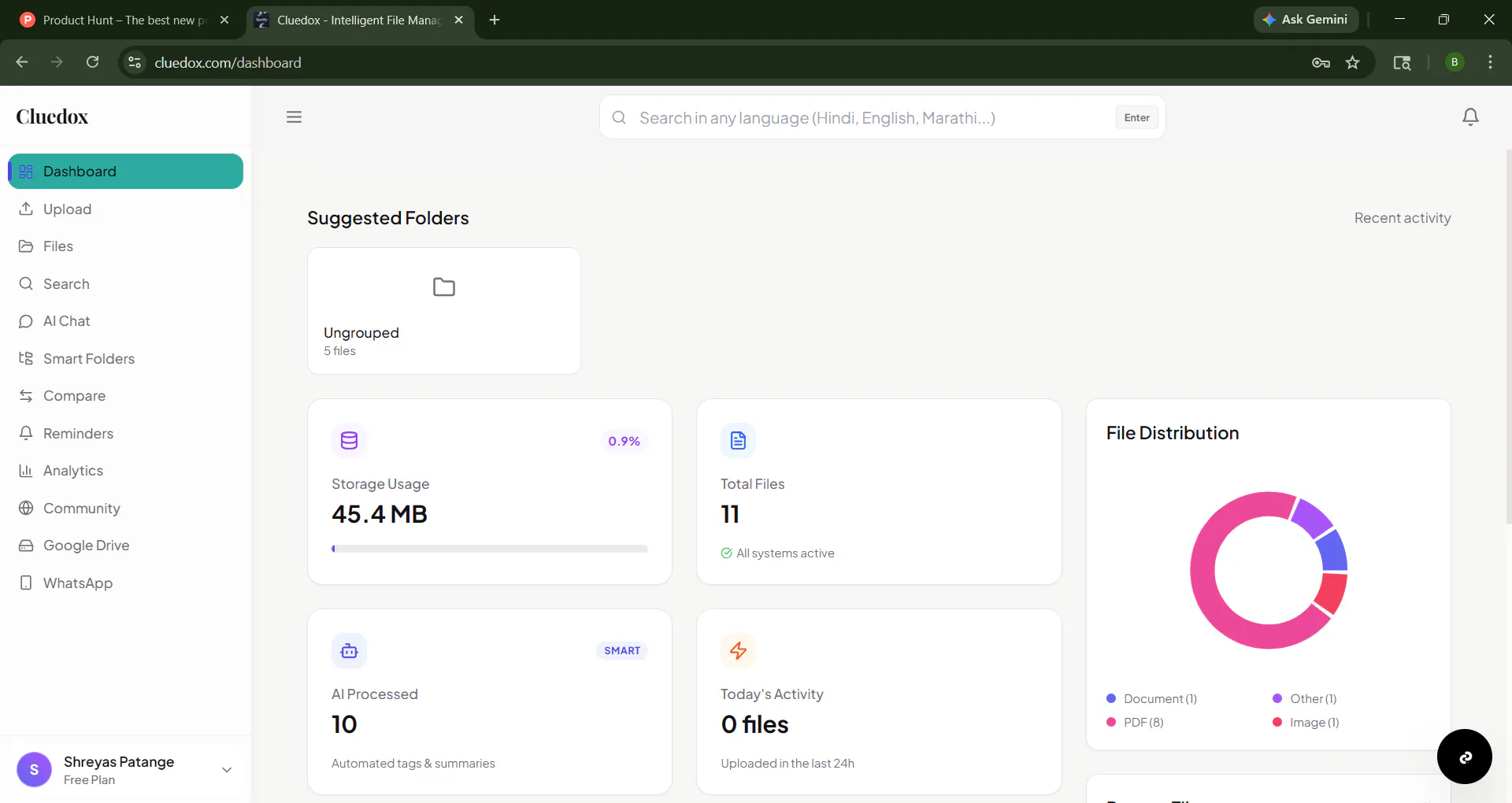Open the password manager key icon
Image resolution: width=1512 pixels, height=803 pixels.
coord(1321,62)
